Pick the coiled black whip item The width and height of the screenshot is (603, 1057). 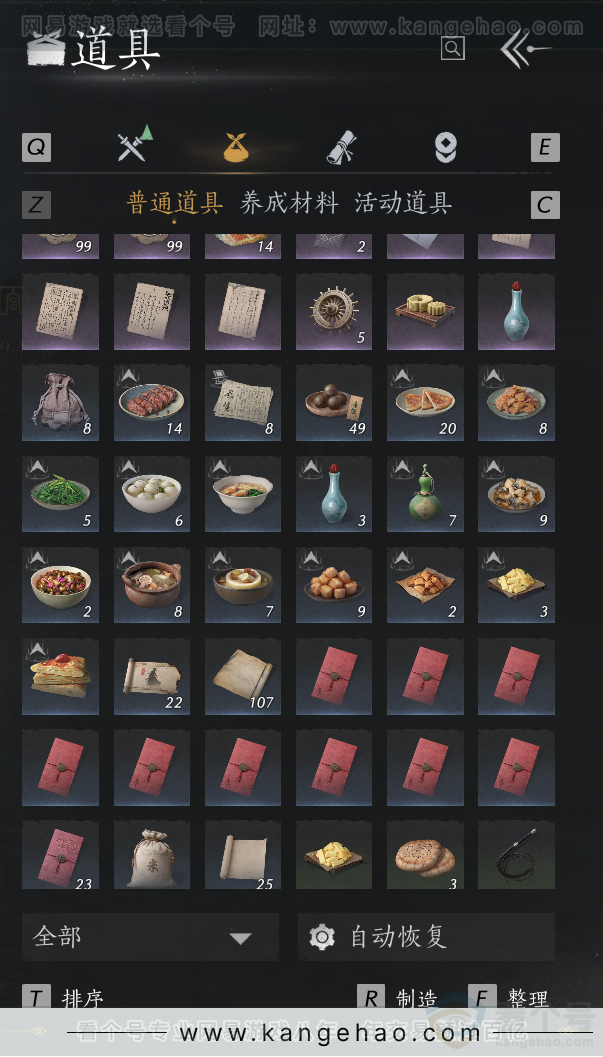516,855
